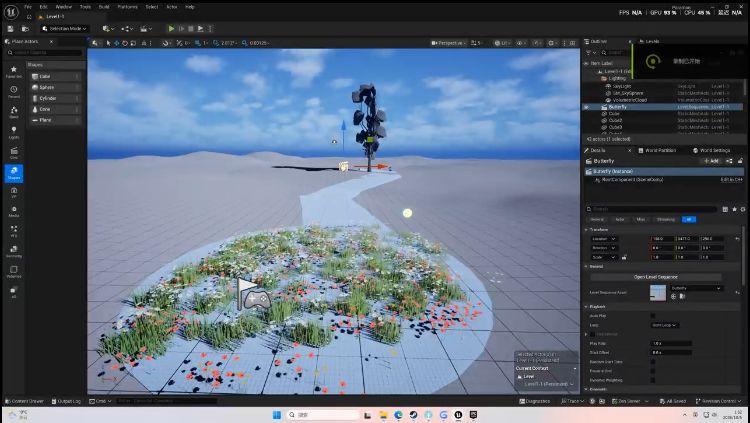Switch to the World Partition tab
This screenshot has width=750, height=423.
pos(657,150)
